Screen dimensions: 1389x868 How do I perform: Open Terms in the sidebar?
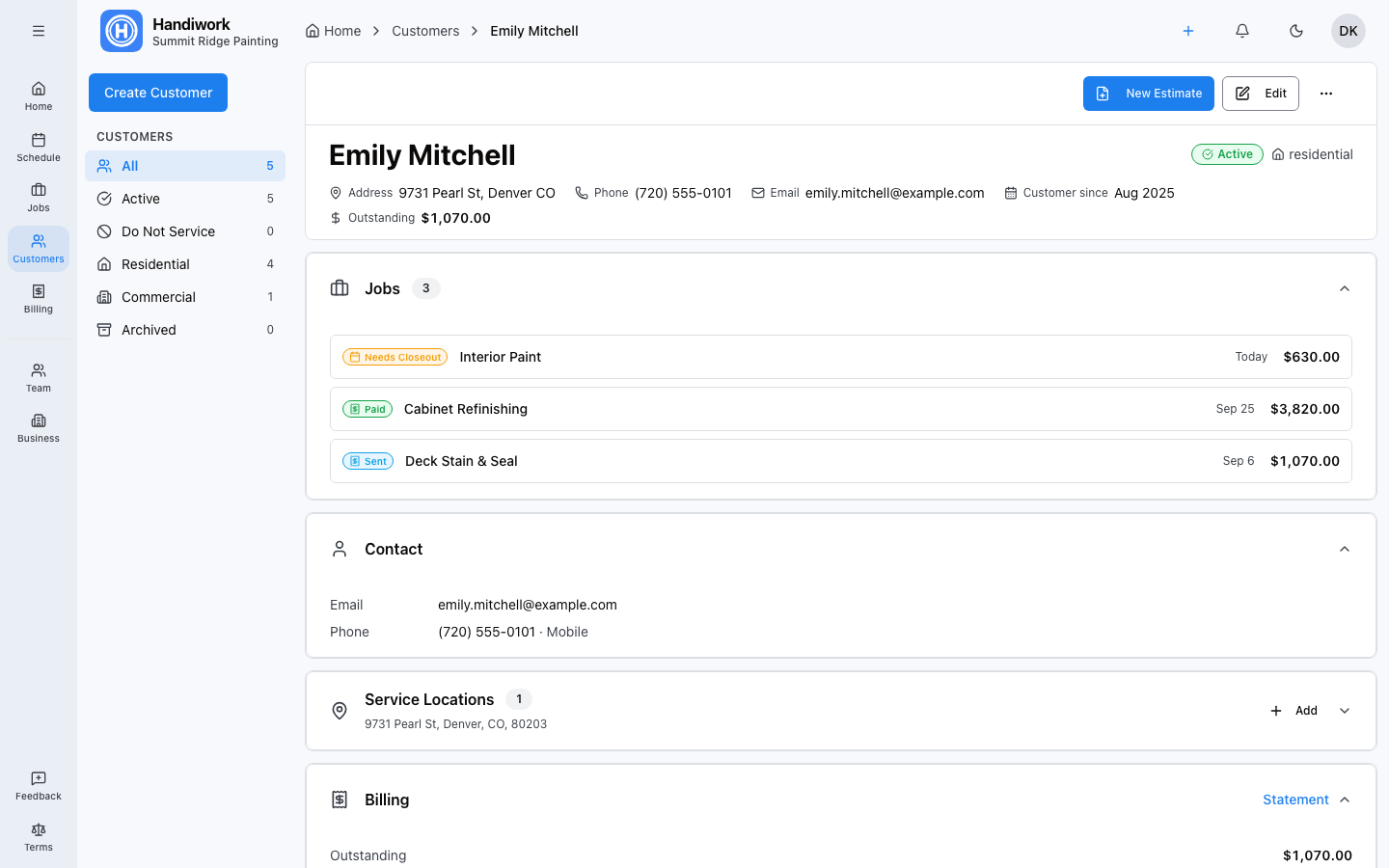(39, 836)
